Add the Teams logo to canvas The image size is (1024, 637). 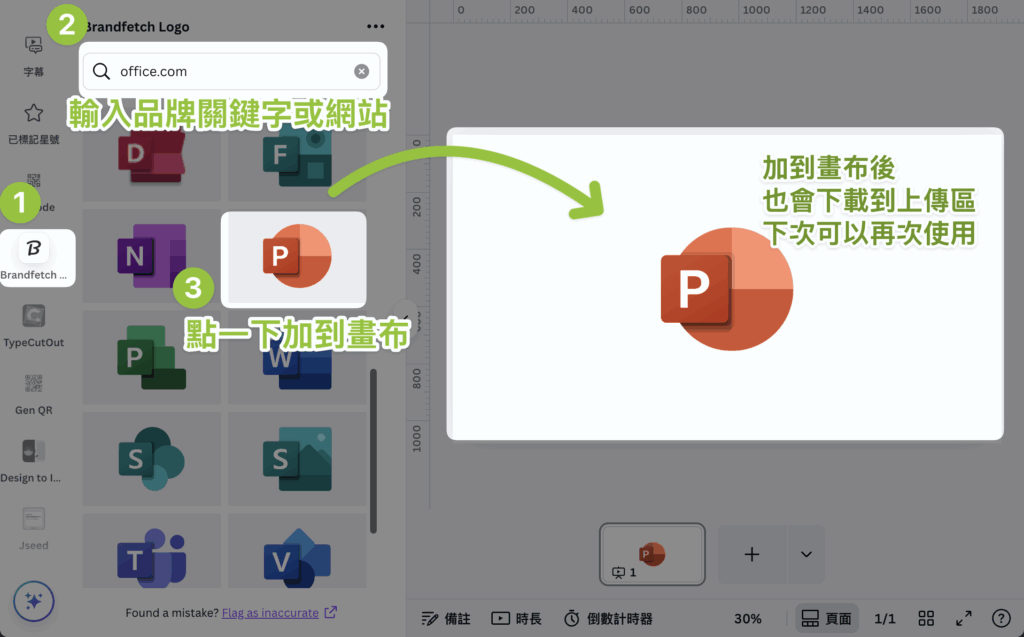pos(152,551)
